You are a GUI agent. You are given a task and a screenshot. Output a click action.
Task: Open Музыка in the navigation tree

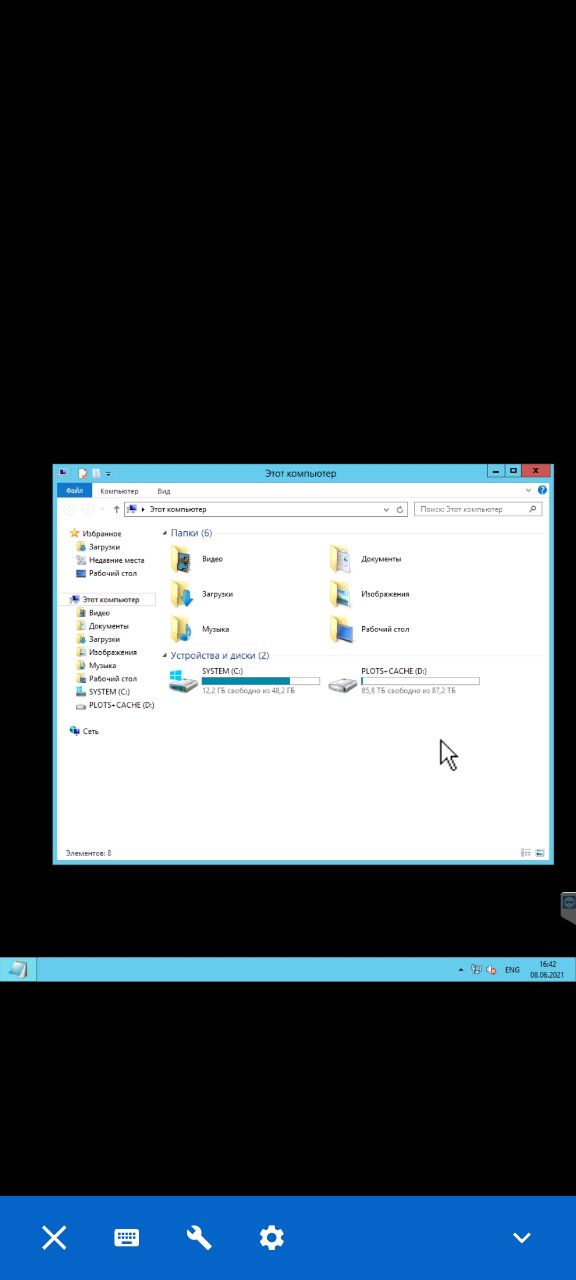coord(96,665)
